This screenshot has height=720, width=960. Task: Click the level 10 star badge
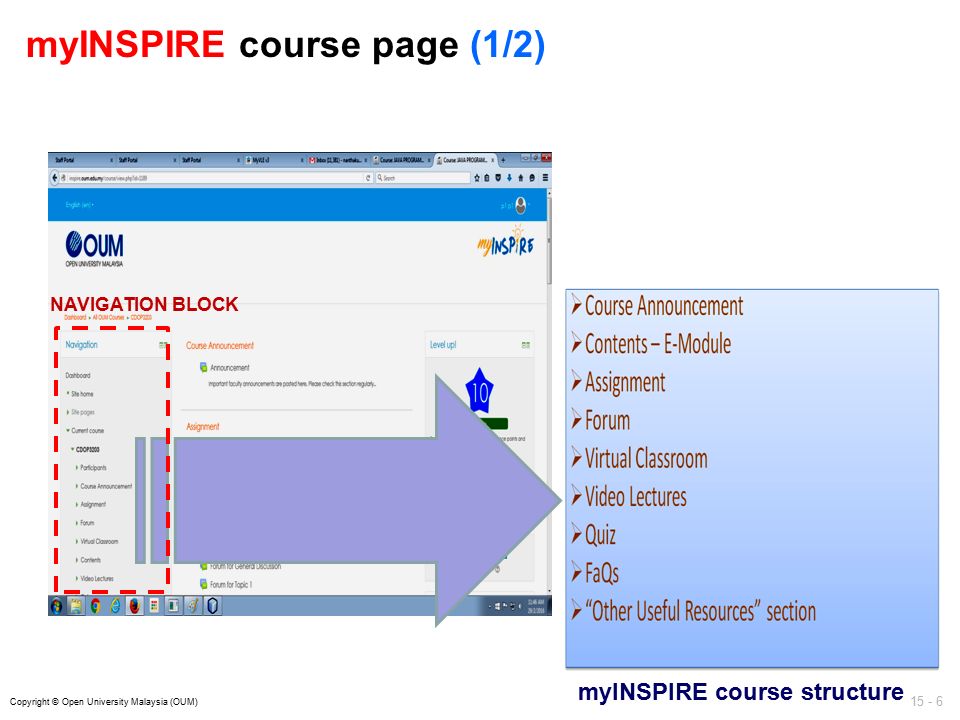(x=479, y=391)
